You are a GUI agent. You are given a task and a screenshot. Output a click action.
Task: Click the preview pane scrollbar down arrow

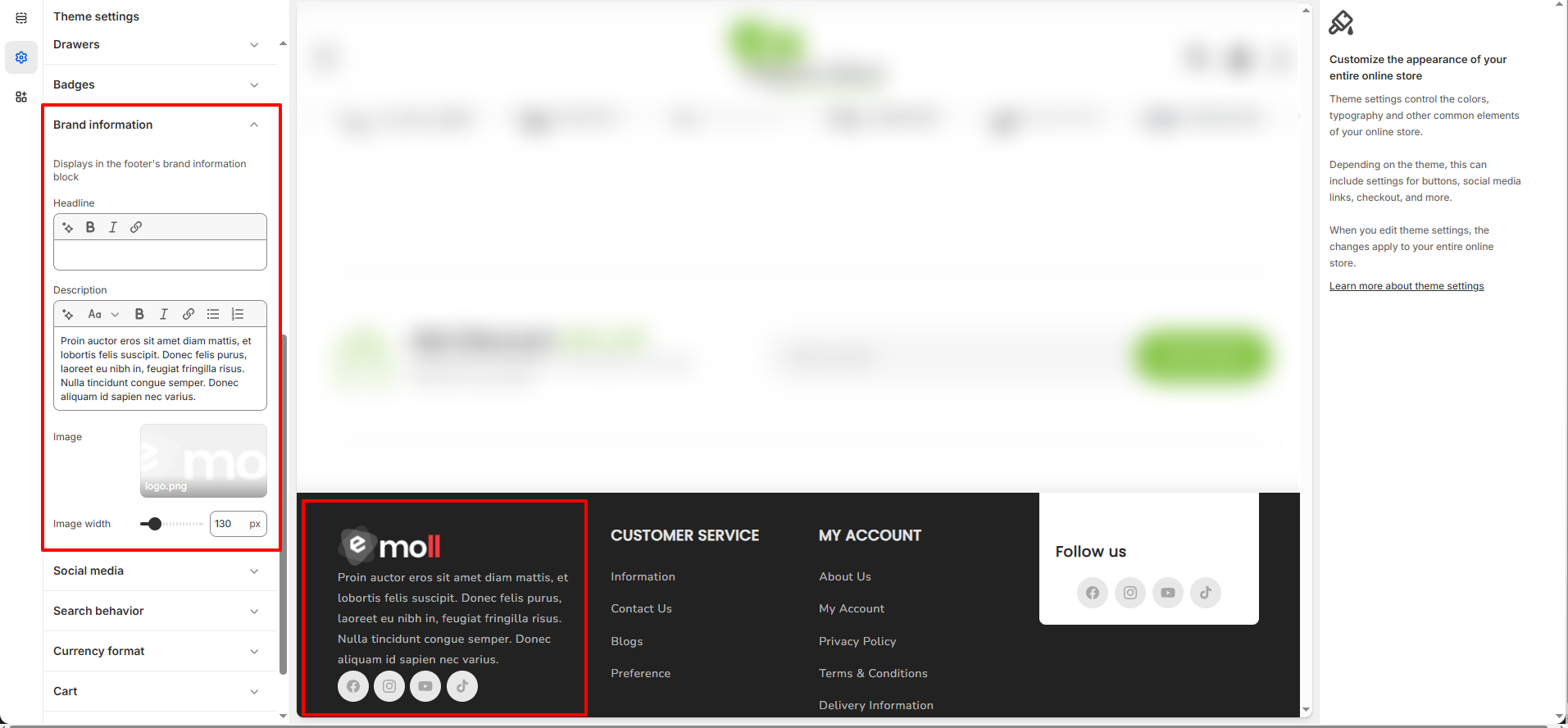(1306, 710)
